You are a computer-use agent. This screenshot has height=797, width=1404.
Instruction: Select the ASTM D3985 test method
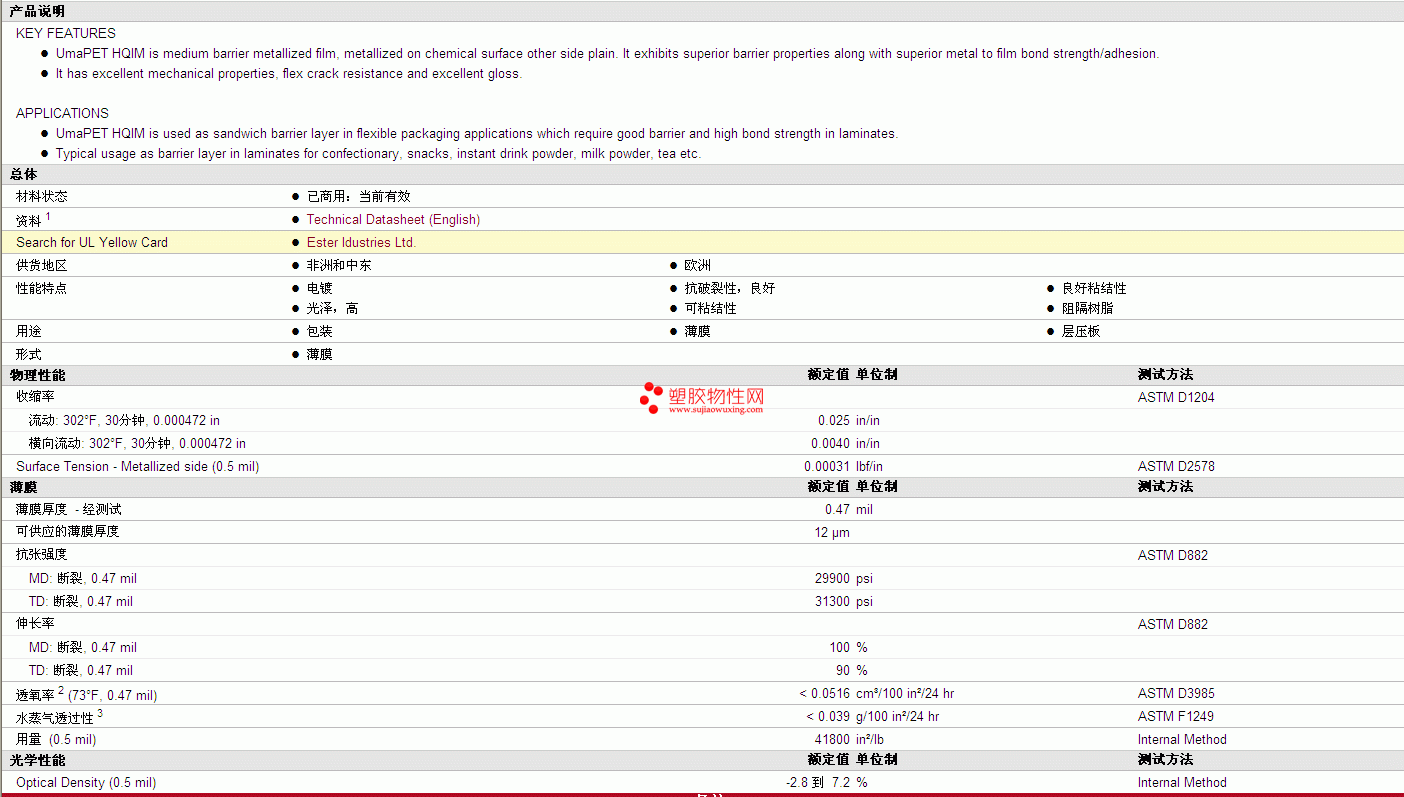click(x=1176, y=694)
